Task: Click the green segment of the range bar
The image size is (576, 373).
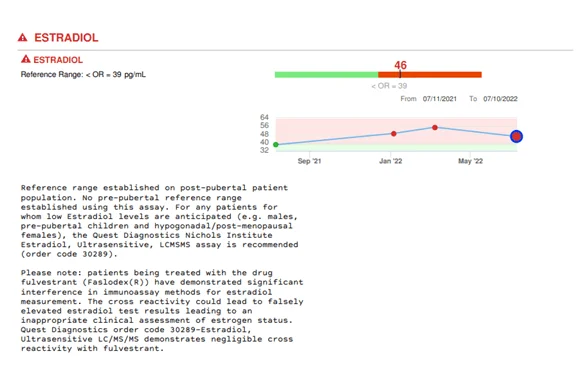Action: pos(326,75)
